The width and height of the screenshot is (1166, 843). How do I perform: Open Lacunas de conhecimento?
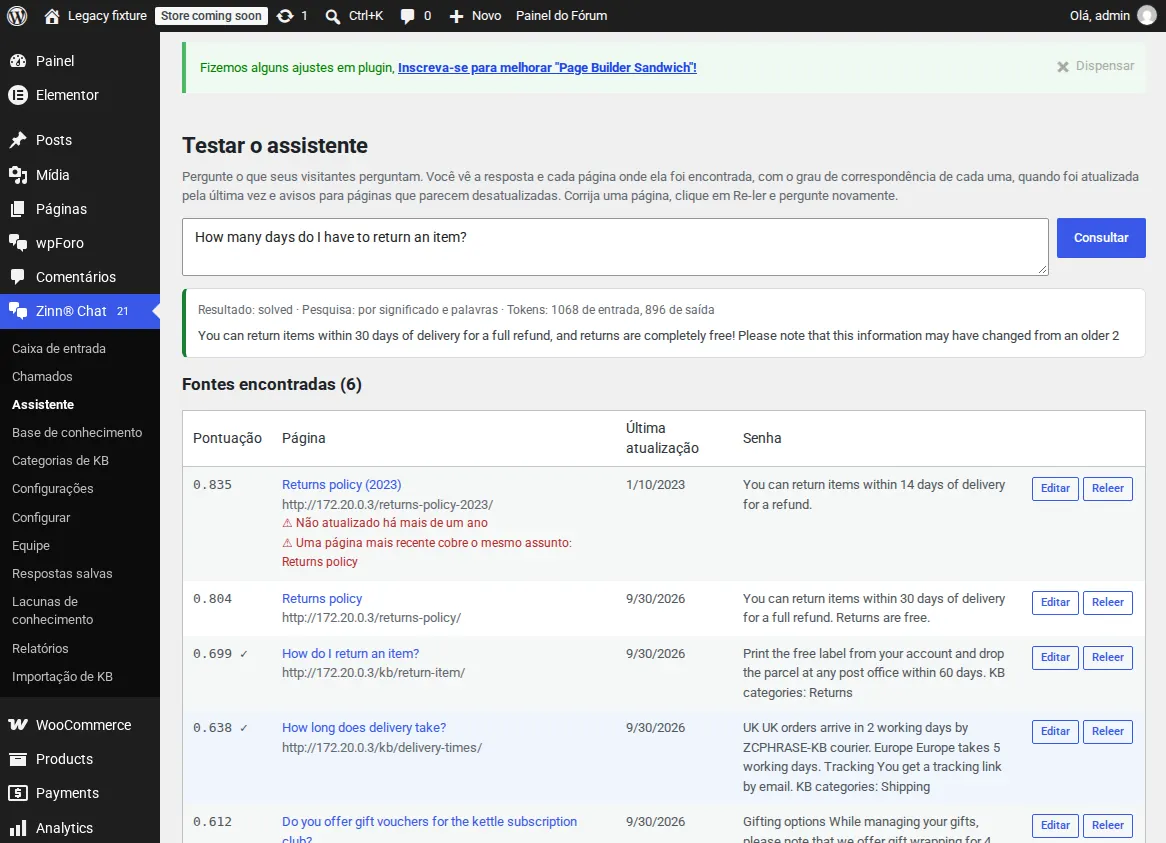[53, 610]
